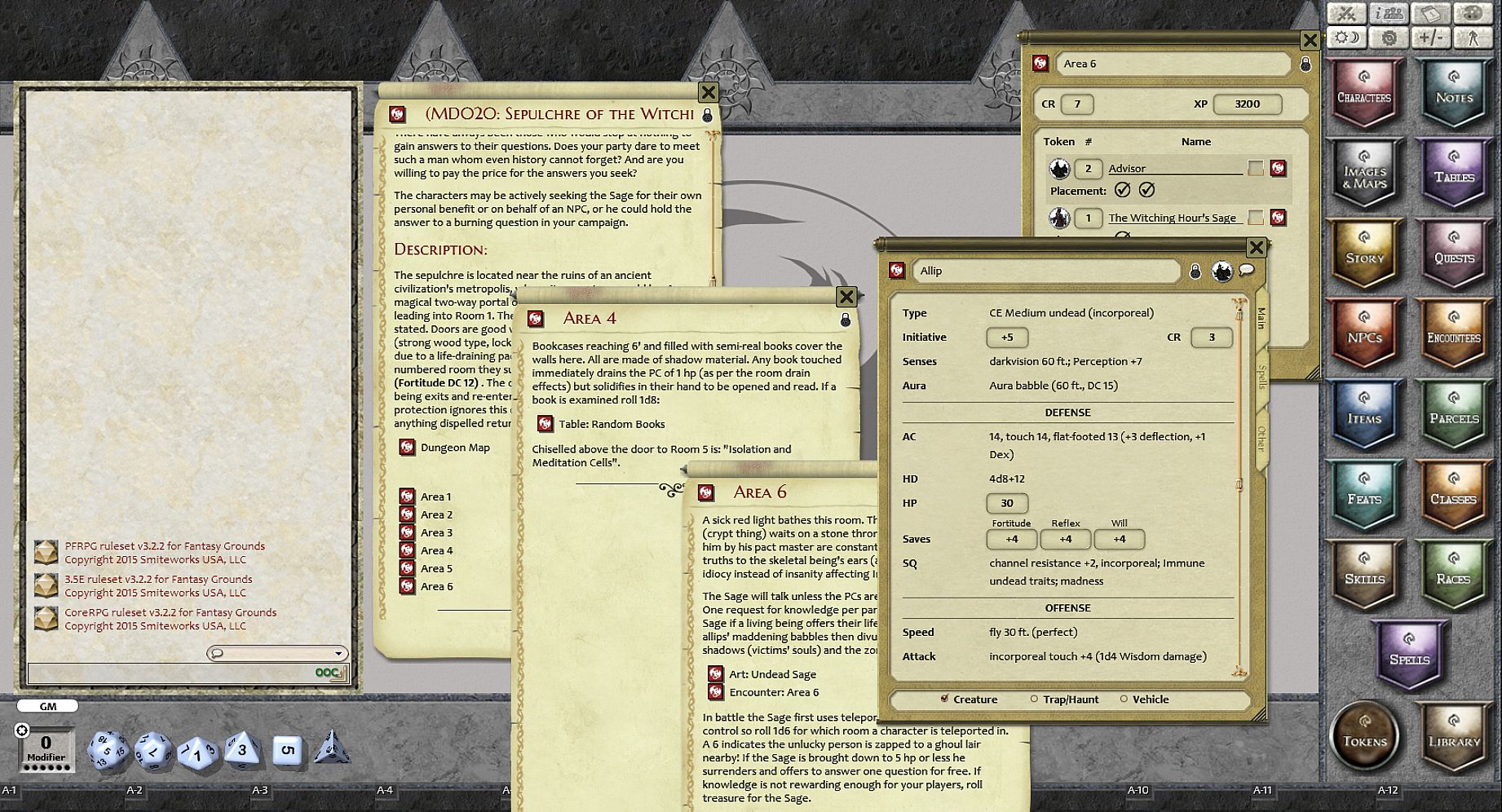1502x812 pixels.
Task: Open the Area 1 story link
Action: click(x=407, y=496)
